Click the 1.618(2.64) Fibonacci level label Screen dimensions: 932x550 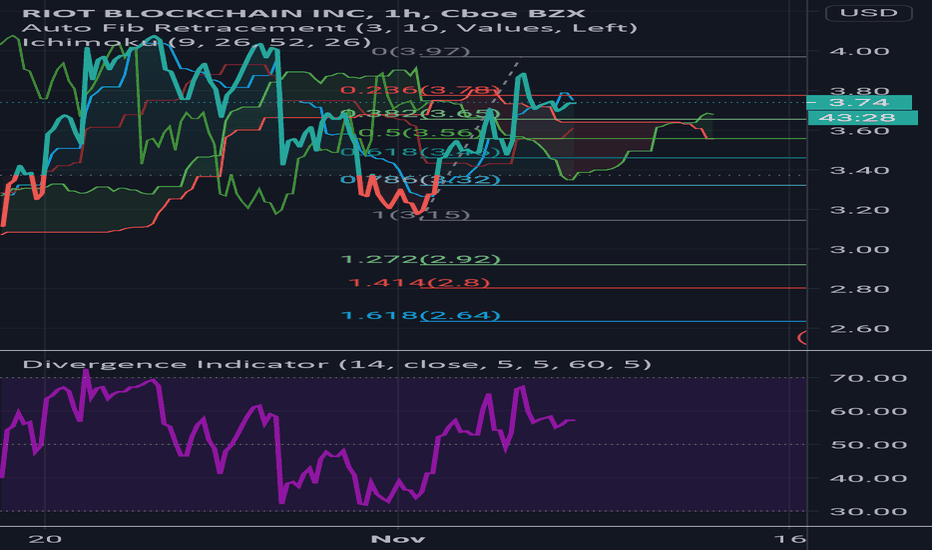coord(421,315)
